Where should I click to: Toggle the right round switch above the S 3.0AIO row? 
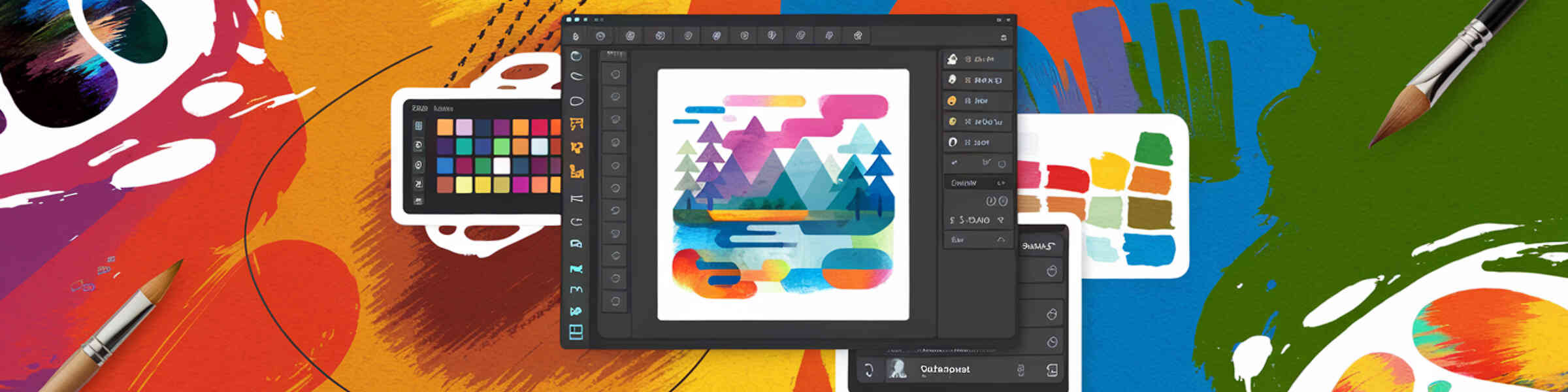point(1003,201)
